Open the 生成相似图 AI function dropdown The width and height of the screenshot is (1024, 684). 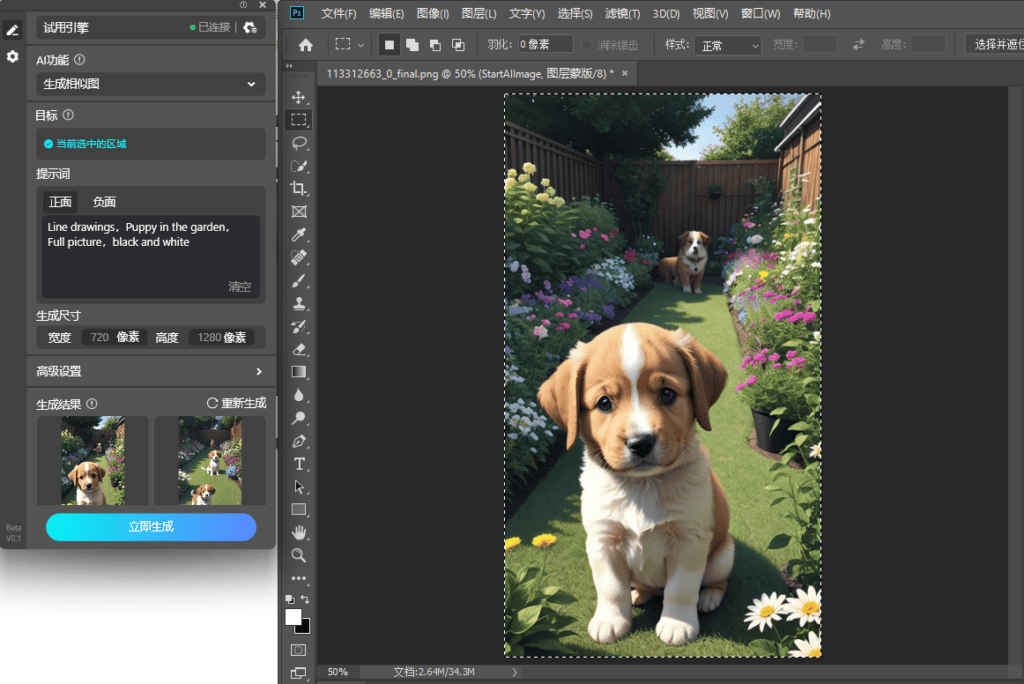150,84
